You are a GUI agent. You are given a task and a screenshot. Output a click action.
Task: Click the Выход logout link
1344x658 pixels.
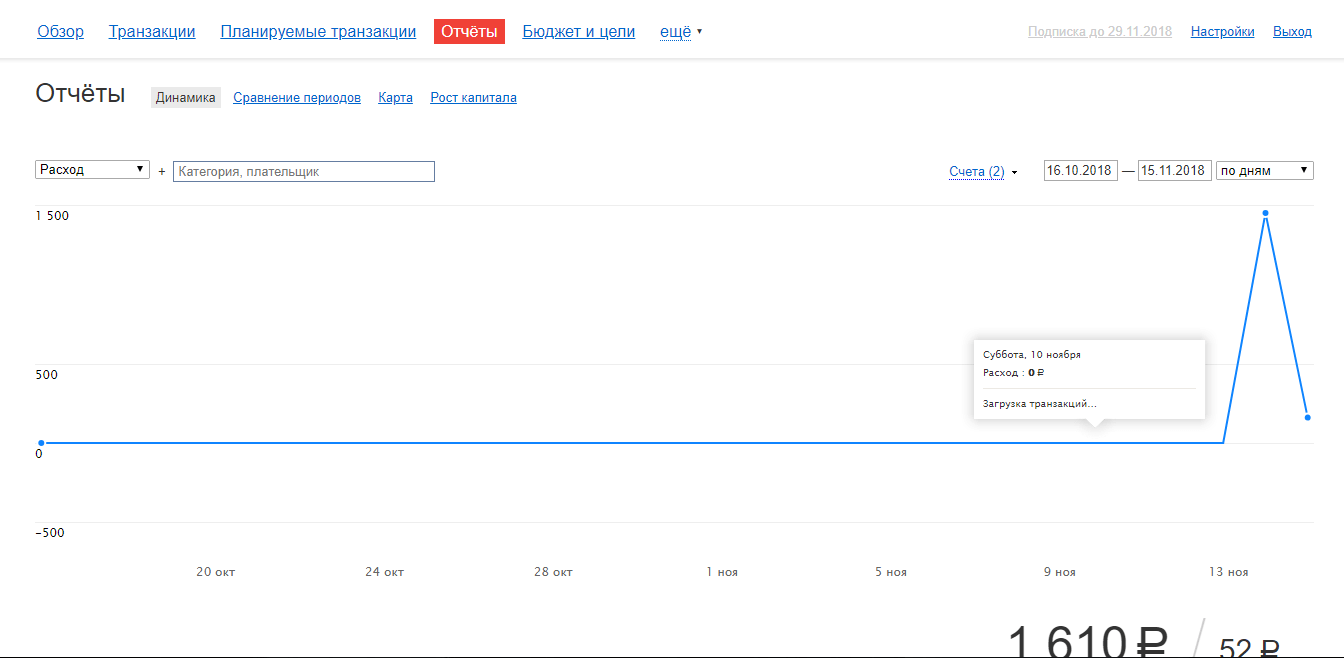pyautogui.click(x=1292, y=32)
